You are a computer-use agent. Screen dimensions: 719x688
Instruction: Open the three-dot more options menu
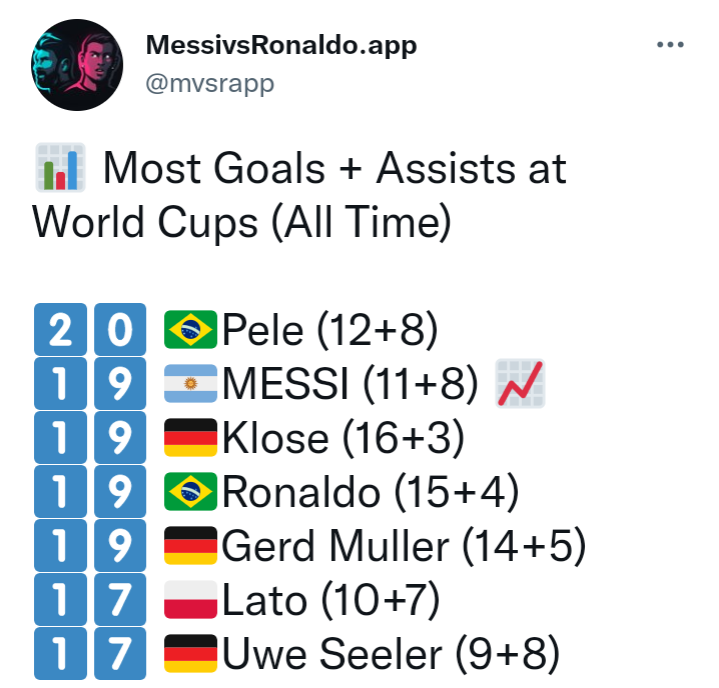point(670,44)
